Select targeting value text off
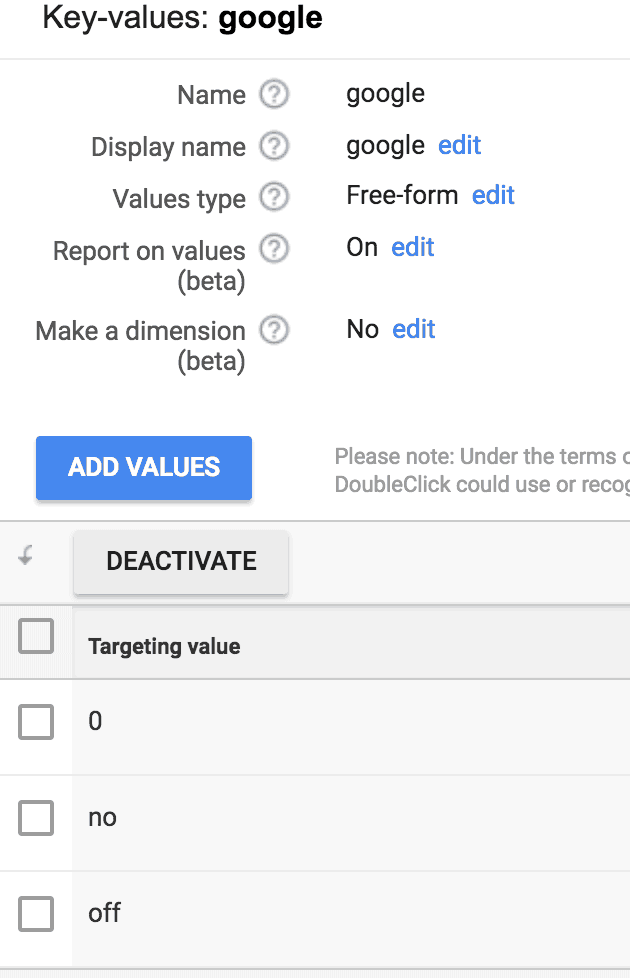 [104, 913]
